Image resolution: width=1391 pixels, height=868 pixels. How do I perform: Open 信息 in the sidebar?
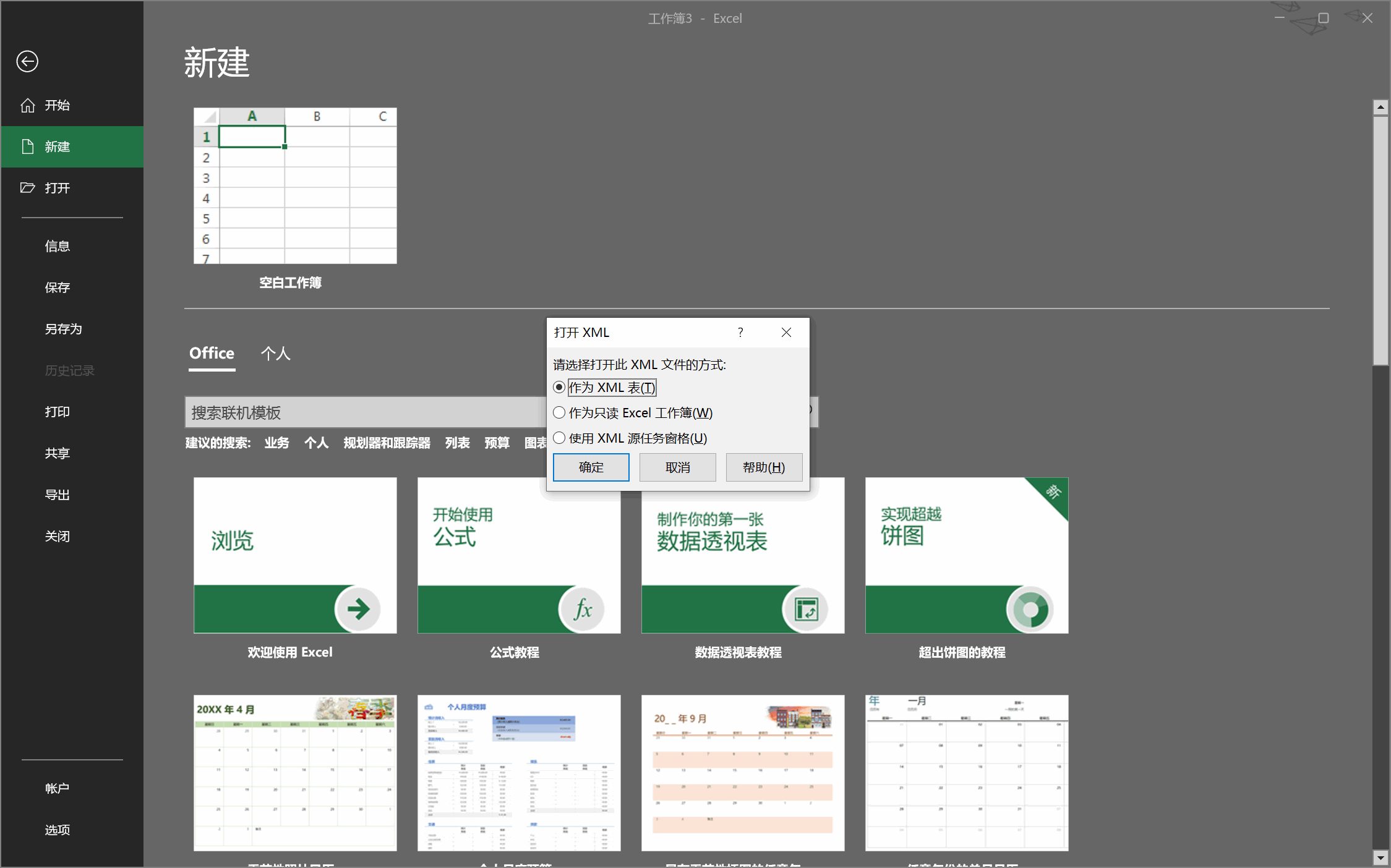pyautogui.click(x=72, y=246)
